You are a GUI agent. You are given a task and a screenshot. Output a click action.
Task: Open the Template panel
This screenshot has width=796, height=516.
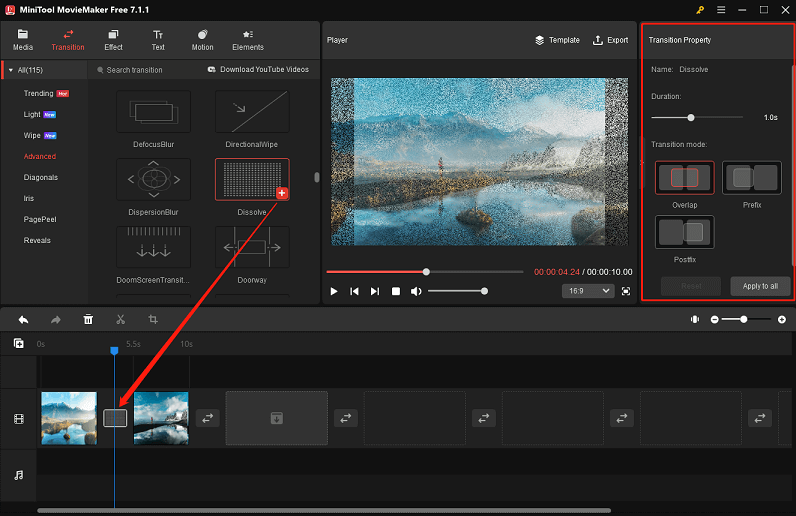557,40
